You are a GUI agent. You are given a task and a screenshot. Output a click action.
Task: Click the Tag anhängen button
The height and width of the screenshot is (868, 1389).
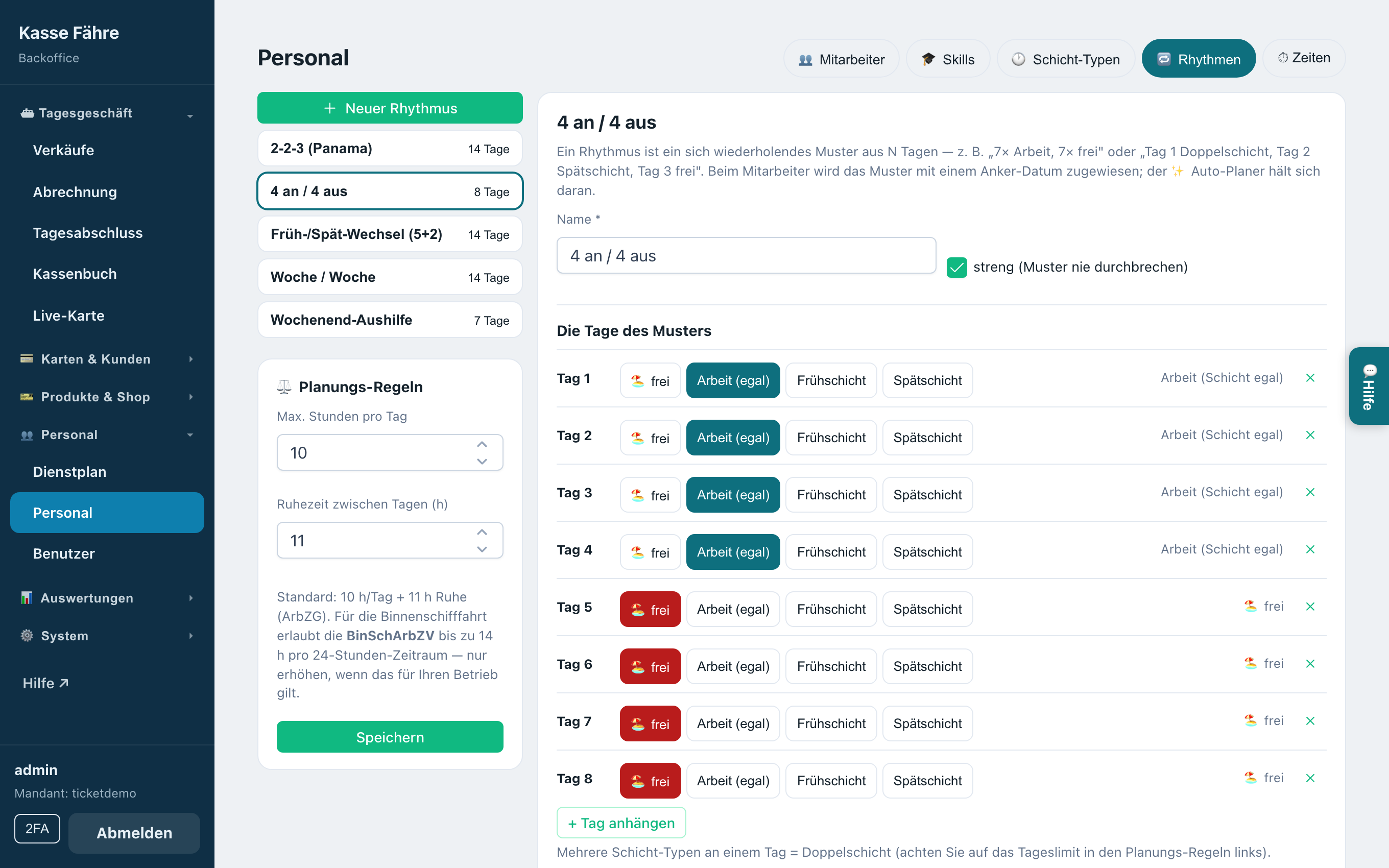(x=621, y=823)
